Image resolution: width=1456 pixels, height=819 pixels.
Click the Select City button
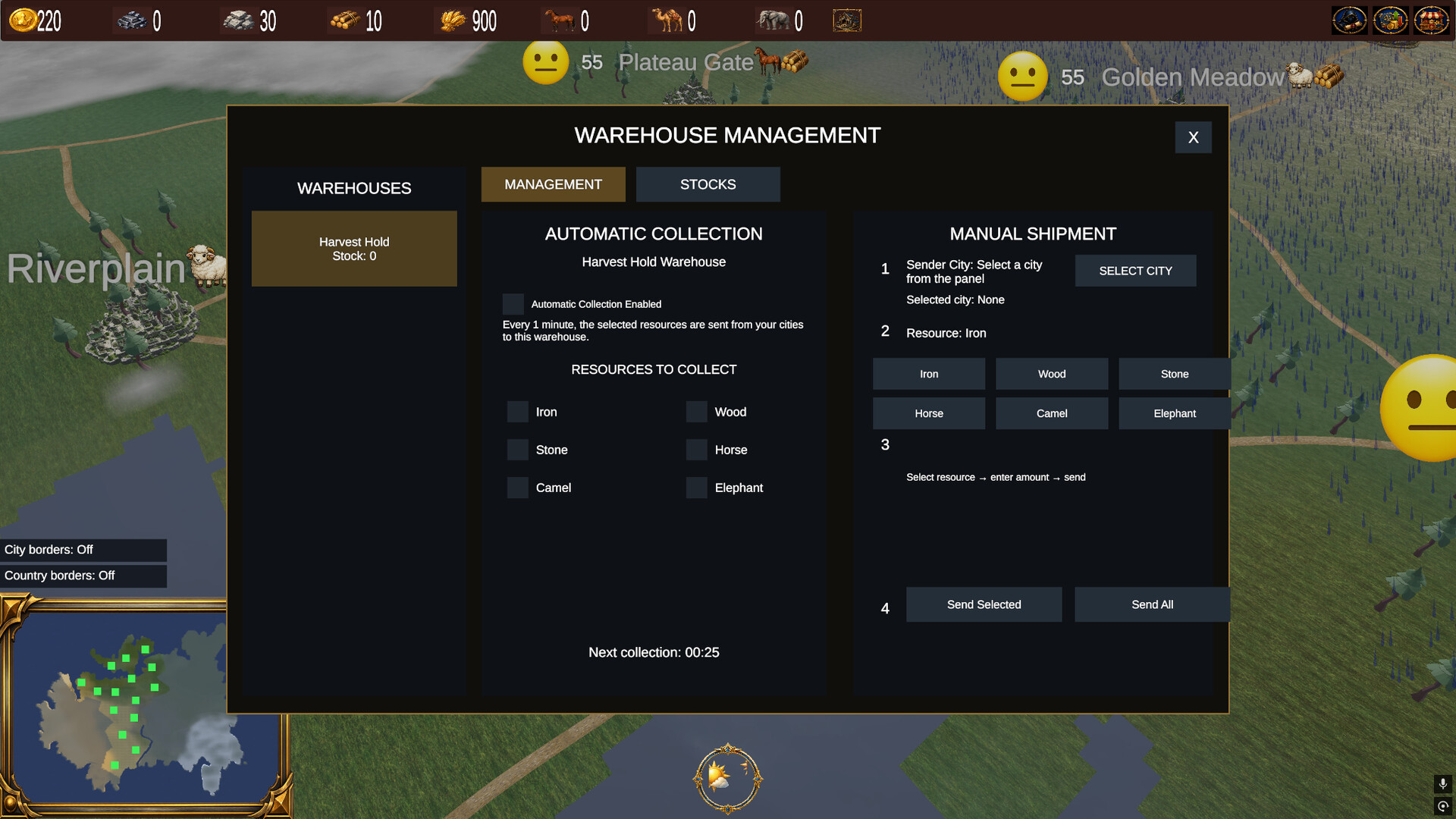tap(1136, 271)
